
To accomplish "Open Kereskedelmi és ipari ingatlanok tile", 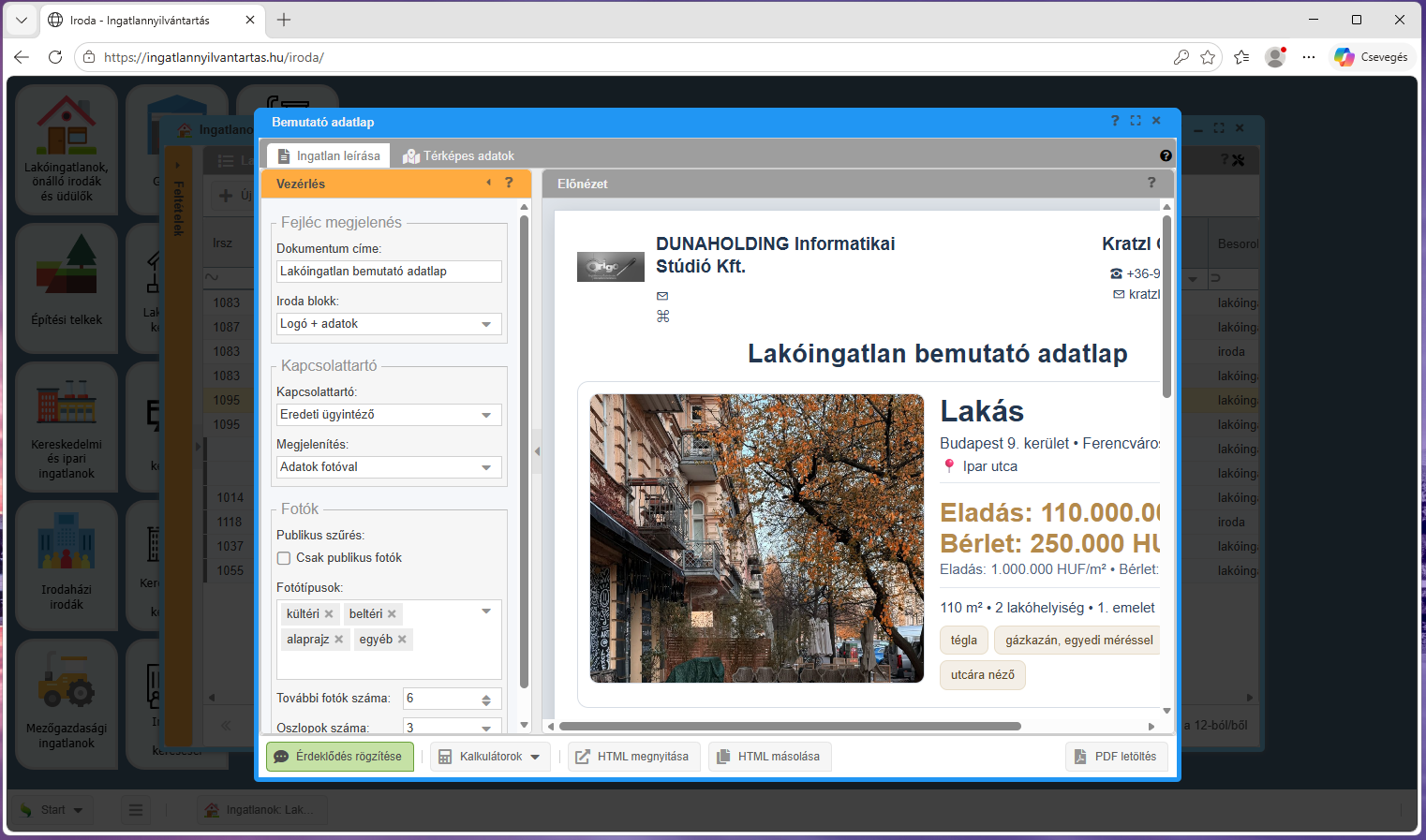I will click(67, 427).
